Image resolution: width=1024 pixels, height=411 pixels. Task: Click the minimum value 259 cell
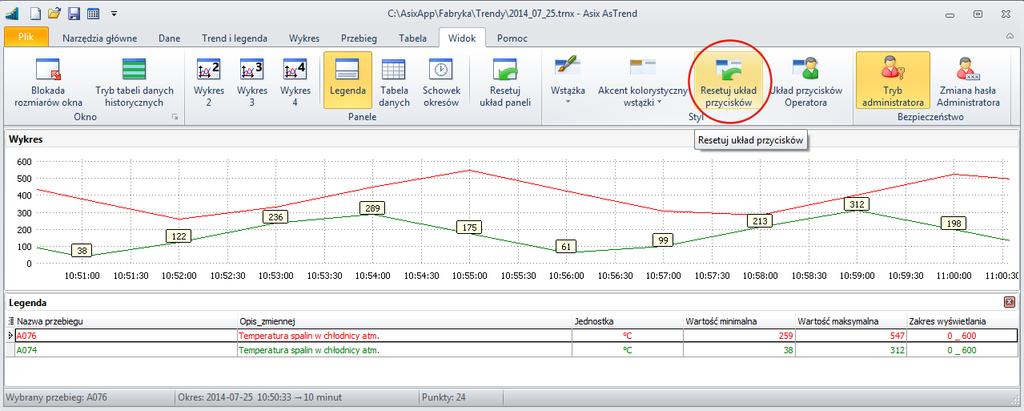pos(739,336)
